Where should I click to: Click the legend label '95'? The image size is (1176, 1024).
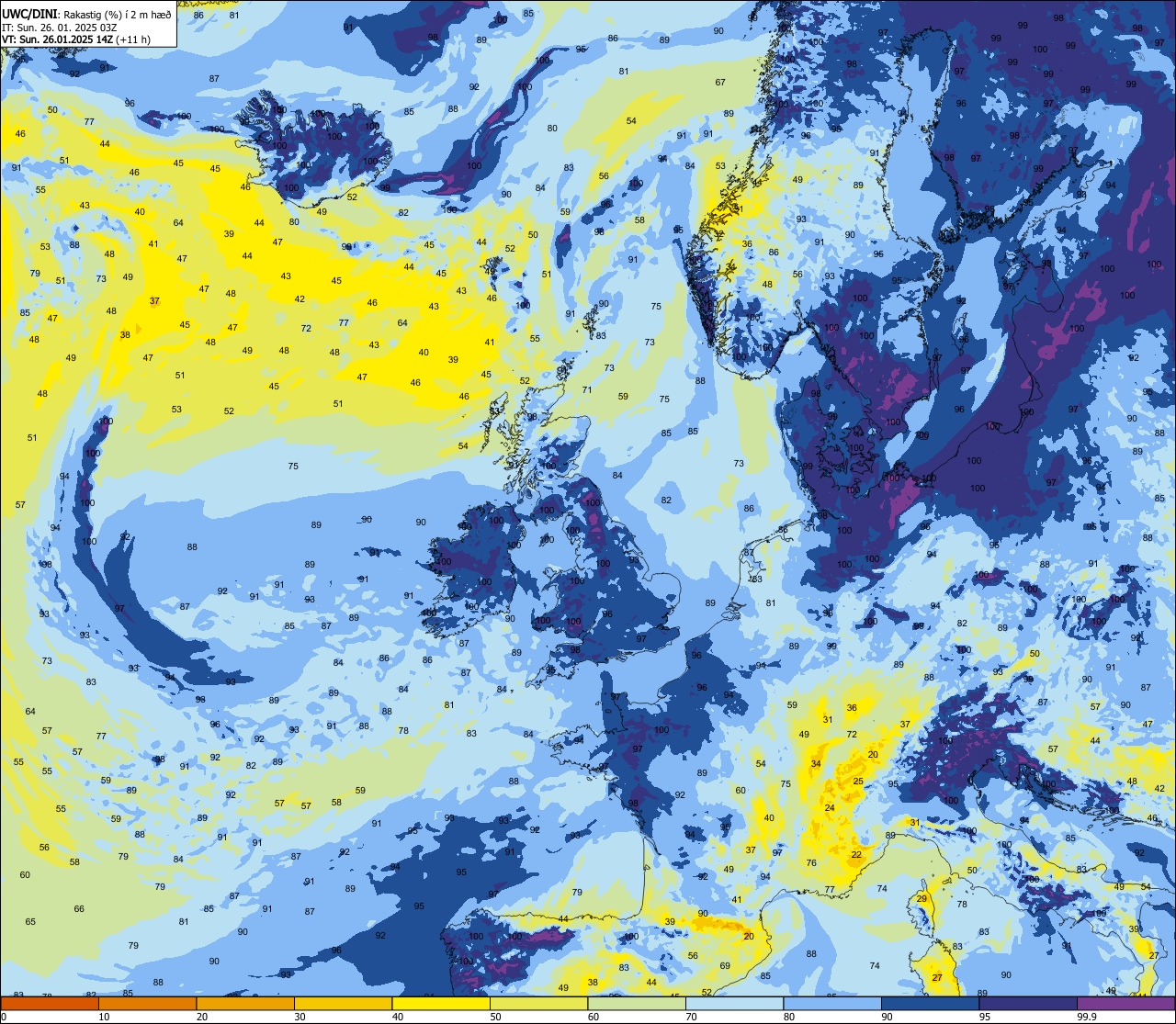click(985, 1017)
